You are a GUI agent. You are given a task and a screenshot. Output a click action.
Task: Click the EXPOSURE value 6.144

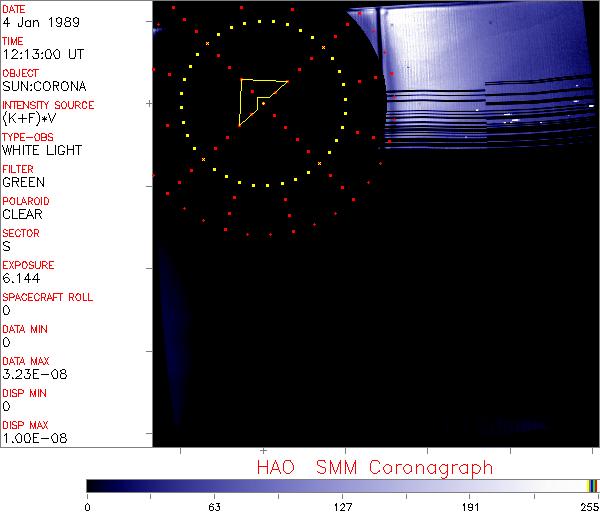(x=21, y=278)
